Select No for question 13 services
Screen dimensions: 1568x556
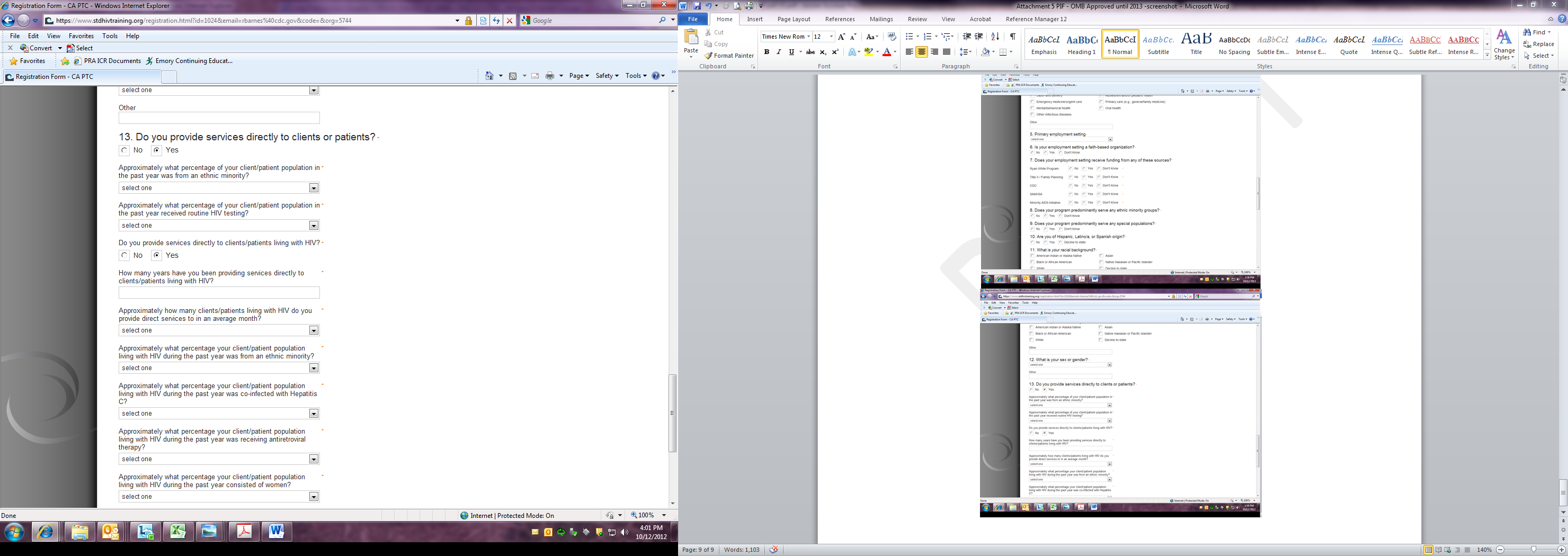[x=125, y=150]
